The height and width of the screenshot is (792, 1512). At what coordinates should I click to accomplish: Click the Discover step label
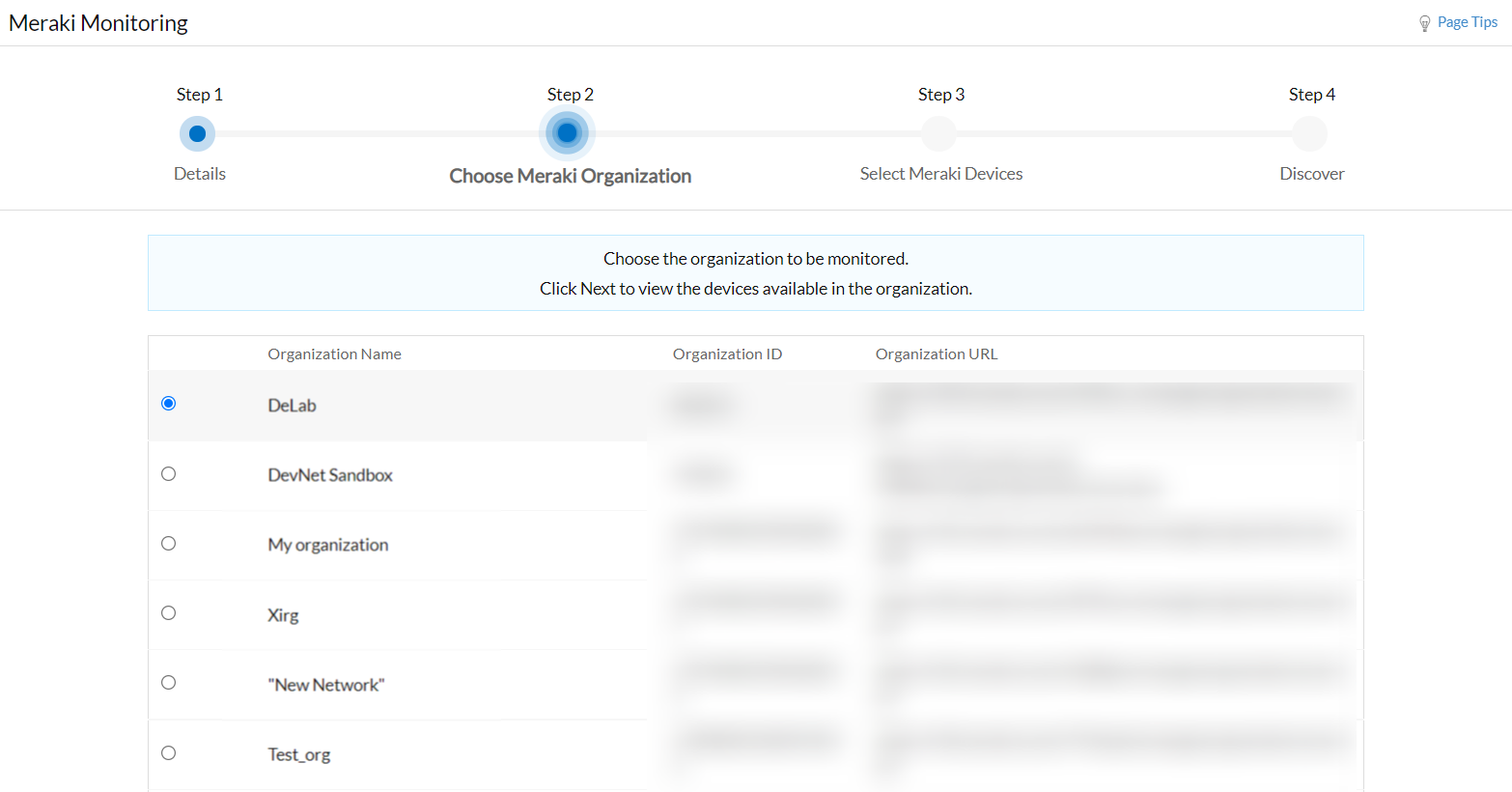coord(1311,173)
